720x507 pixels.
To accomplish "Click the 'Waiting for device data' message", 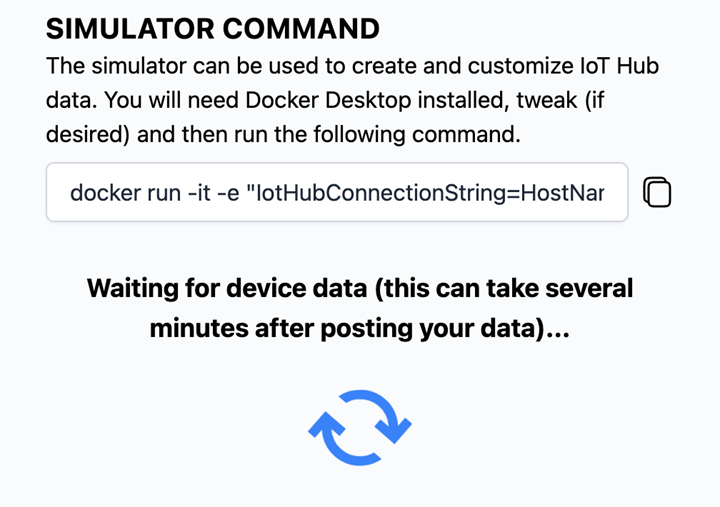I will coord(360,308).
